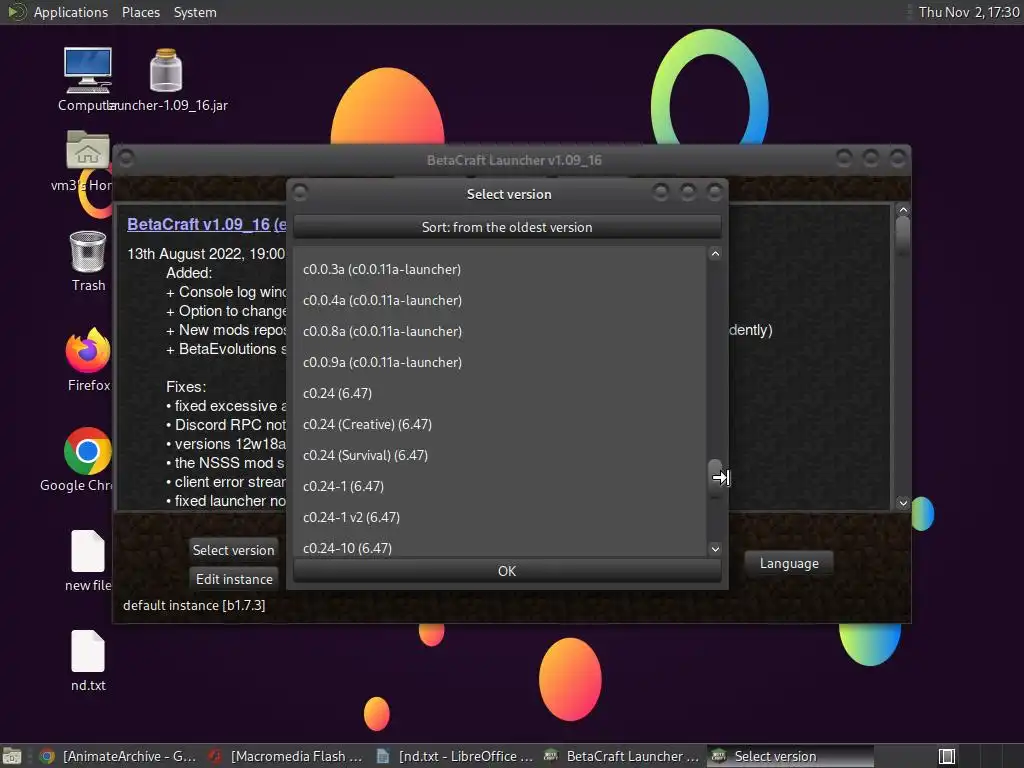Confirm selection with the OK button
The width and height of the screenshot is (1024, 768).
pos(507,571)
